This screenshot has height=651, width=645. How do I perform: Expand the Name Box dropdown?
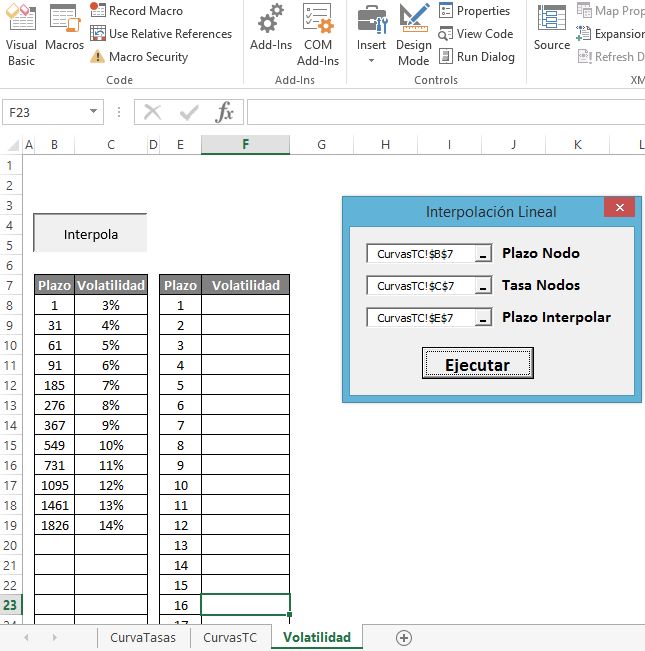pyautogui.click(x=93, y=111)
